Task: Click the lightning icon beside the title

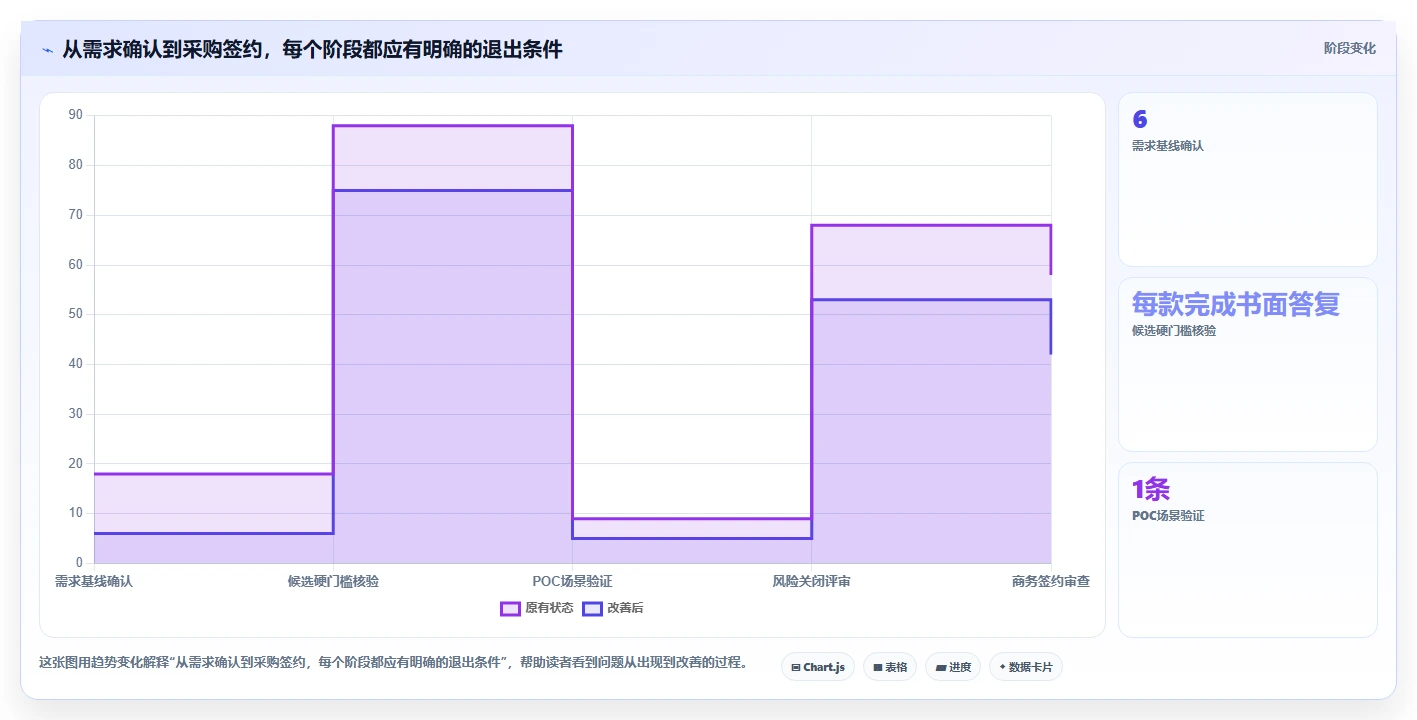Action: click(47, 50)
